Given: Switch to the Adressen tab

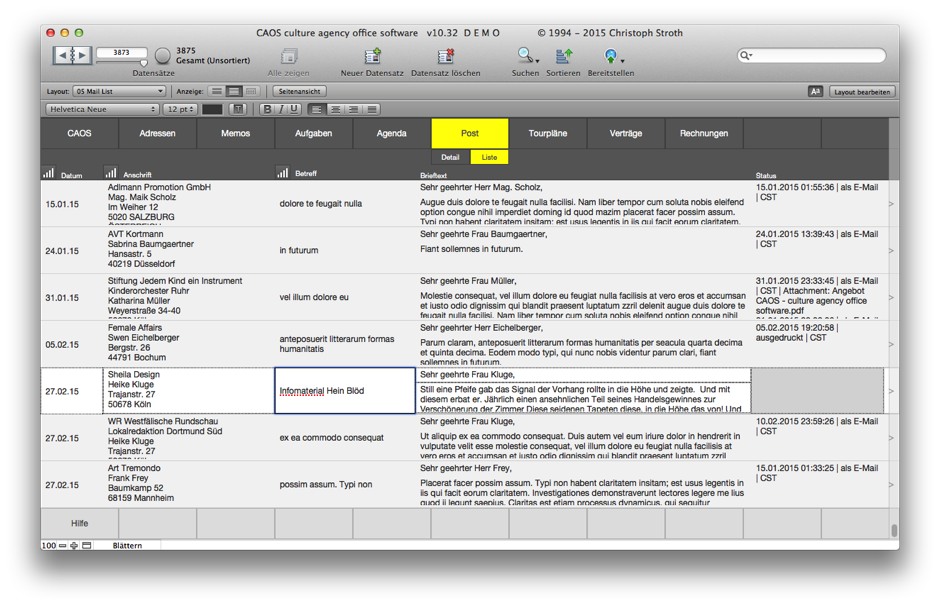Looking at the screenshot, I should click(x=158, y=133).
